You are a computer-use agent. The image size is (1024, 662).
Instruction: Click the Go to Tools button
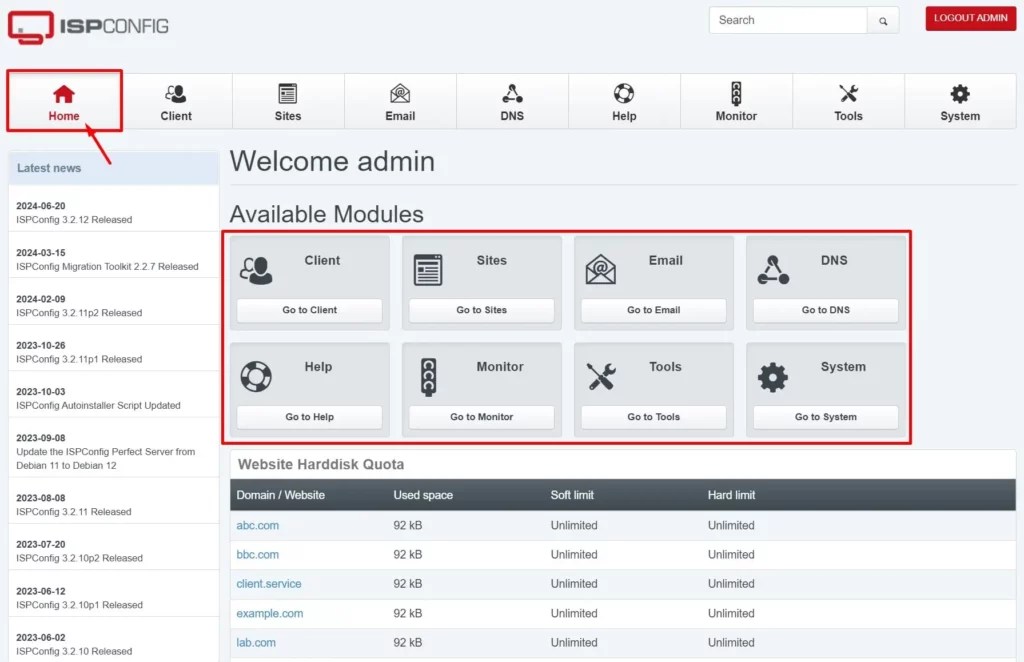(x=654, y=417)
